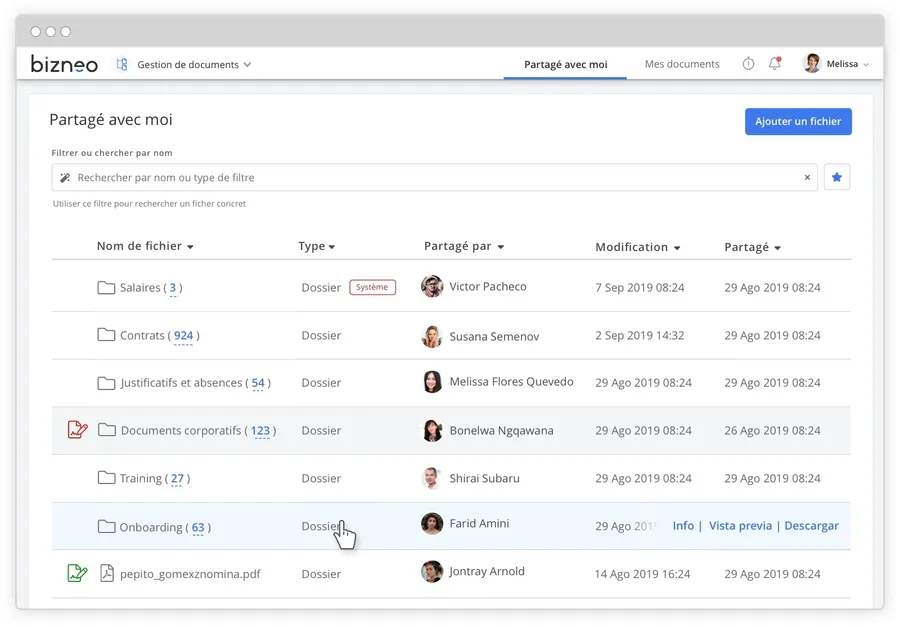This screenshot has width=900, height=627.
Task: Clear the search filter with the X
Action: pos(807,178)
